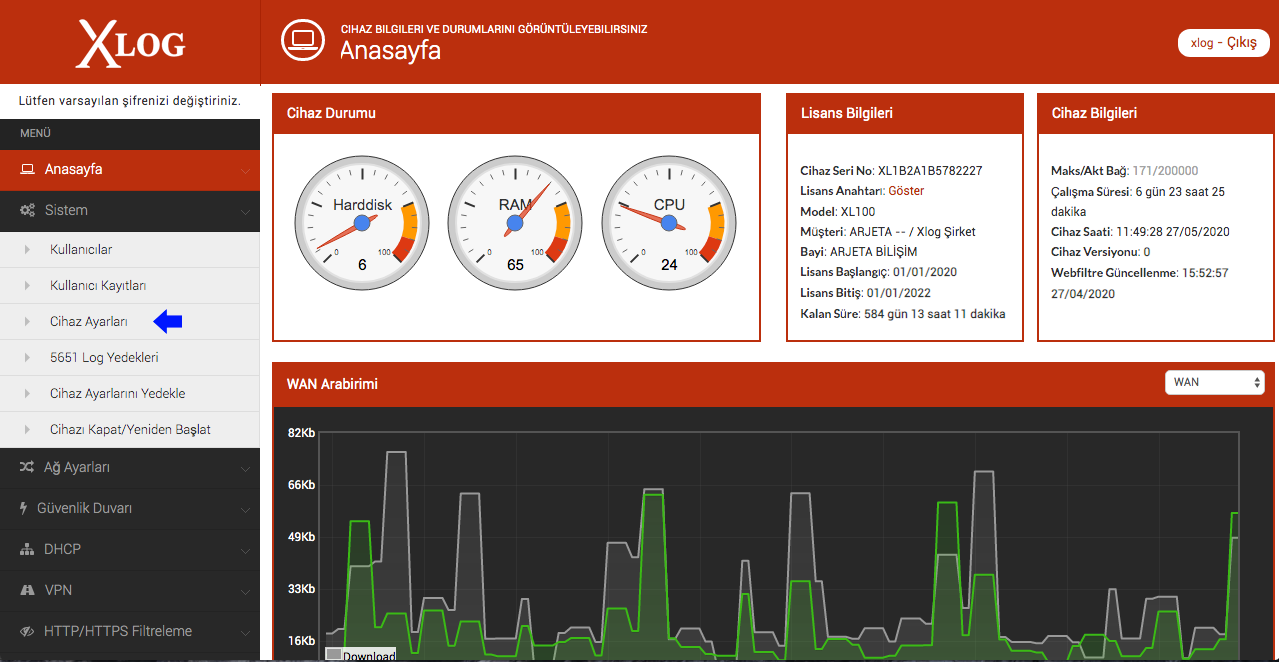Click the gears icon next to Sistem

pyautogui.click(x=27, y=211)
